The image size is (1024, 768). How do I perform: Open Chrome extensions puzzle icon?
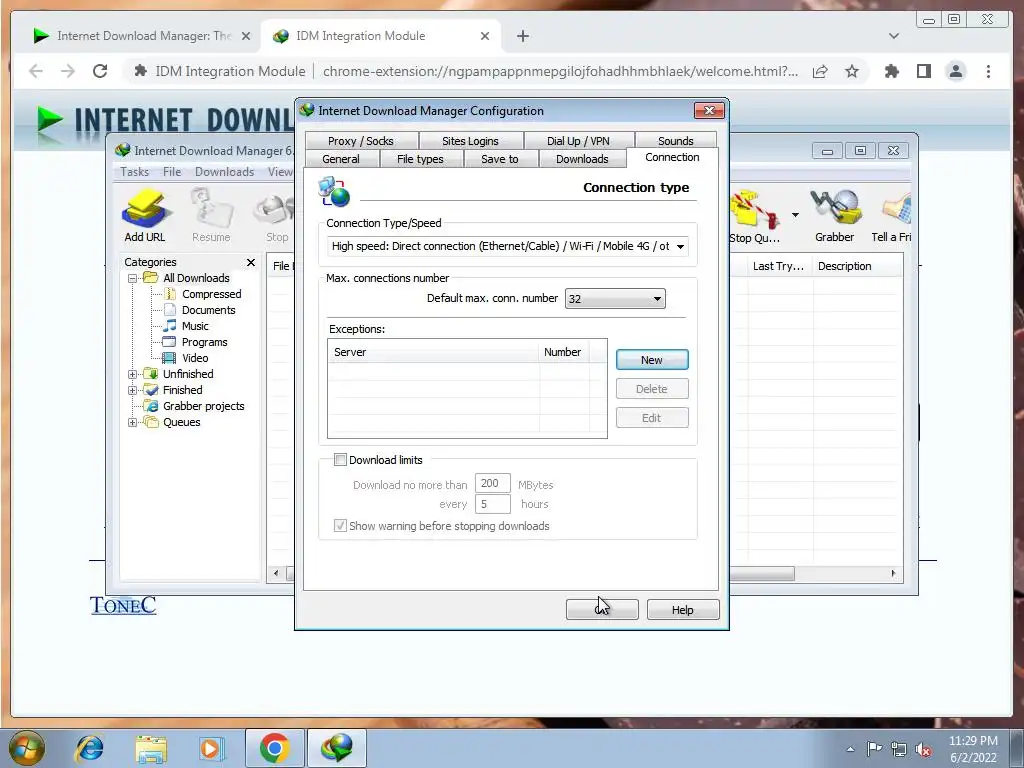[891, 71]
